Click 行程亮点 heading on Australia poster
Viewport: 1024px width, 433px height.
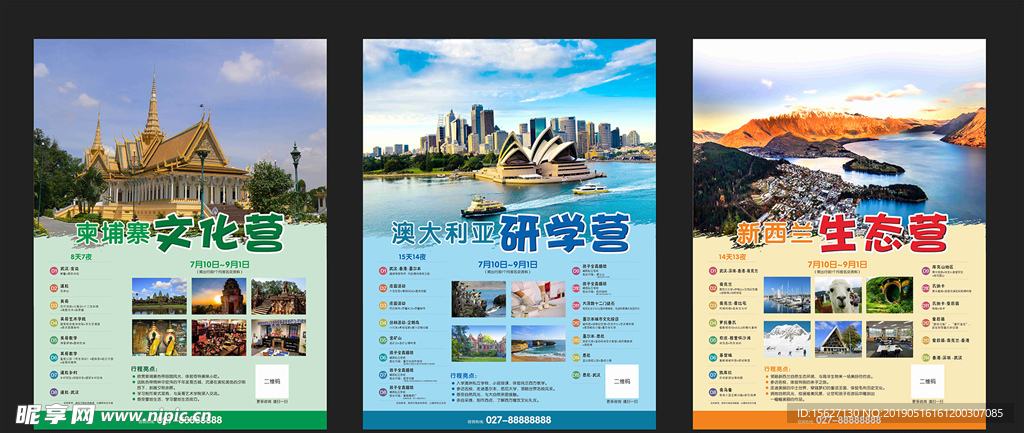point(464,376)
